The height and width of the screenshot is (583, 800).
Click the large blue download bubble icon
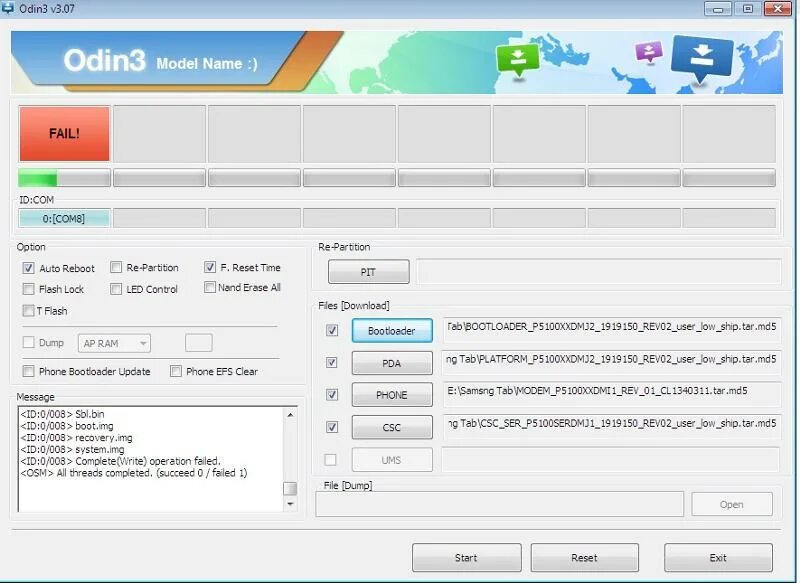pos(702,59)
